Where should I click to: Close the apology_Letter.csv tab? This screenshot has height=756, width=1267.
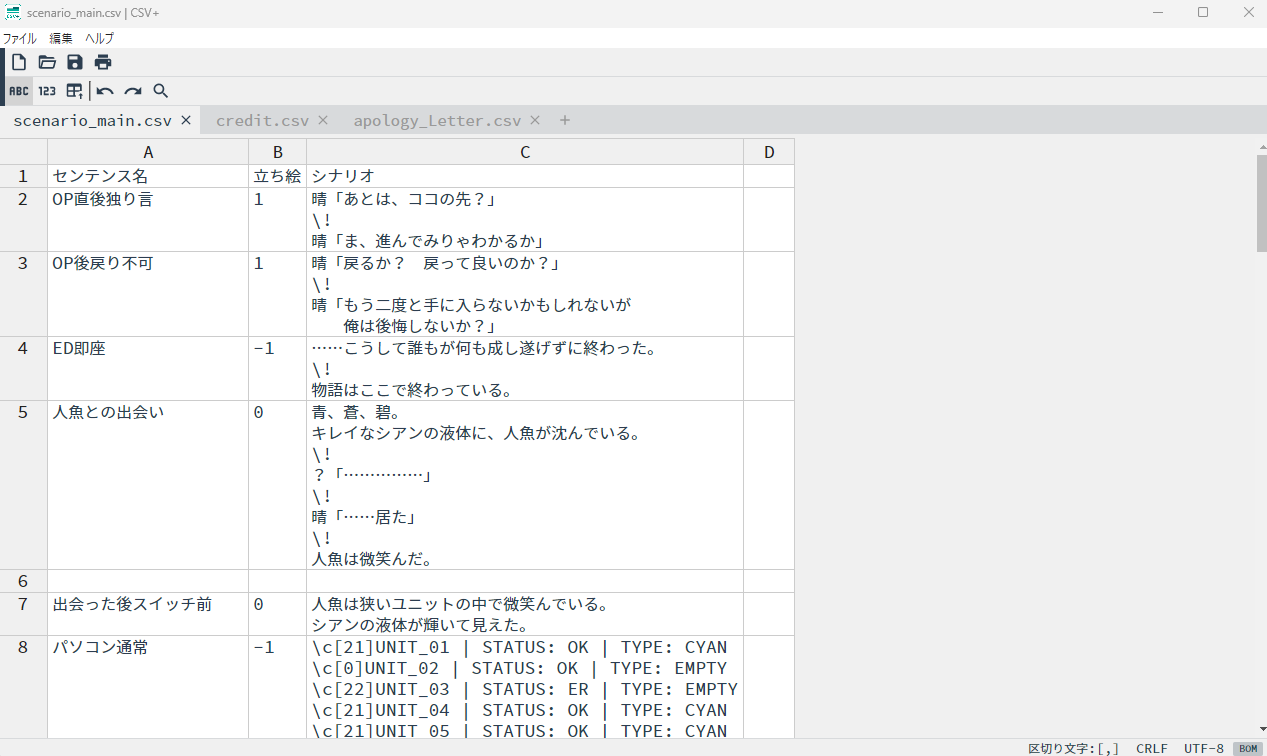pos(535,120)
